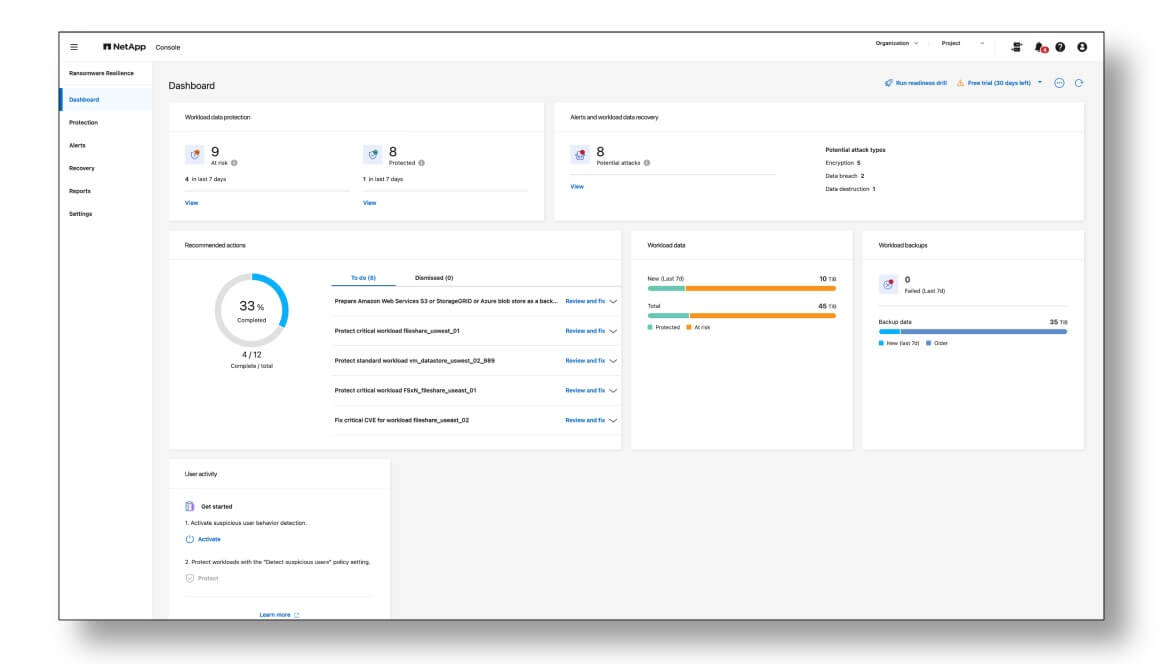This screenshot has width=1176, height=664.
Task: Click Run readiness drill
Action: click(x=915, y=83)
